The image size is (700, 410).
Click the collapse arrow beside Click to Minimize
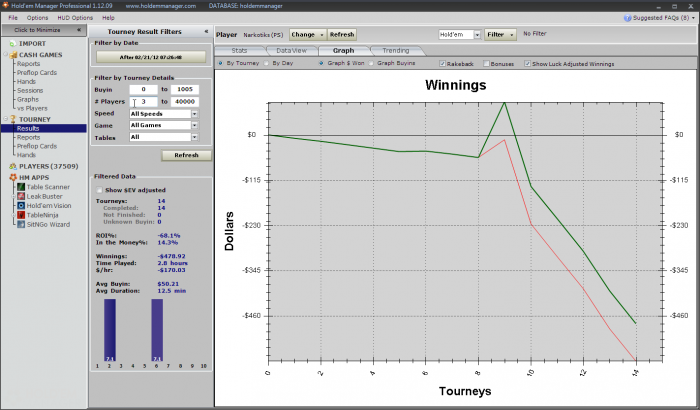coord(79,30)
